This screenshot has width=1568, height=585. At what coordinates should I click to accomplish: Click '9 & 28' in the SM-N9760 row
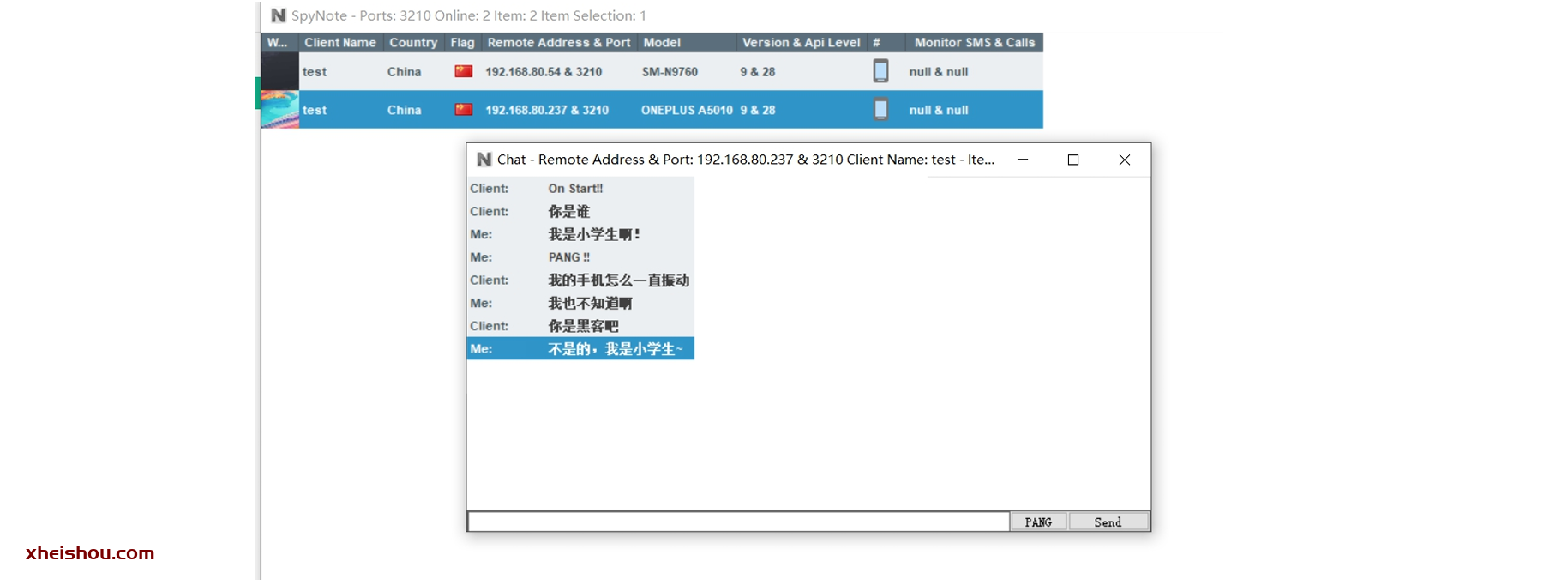pos(758,72)
